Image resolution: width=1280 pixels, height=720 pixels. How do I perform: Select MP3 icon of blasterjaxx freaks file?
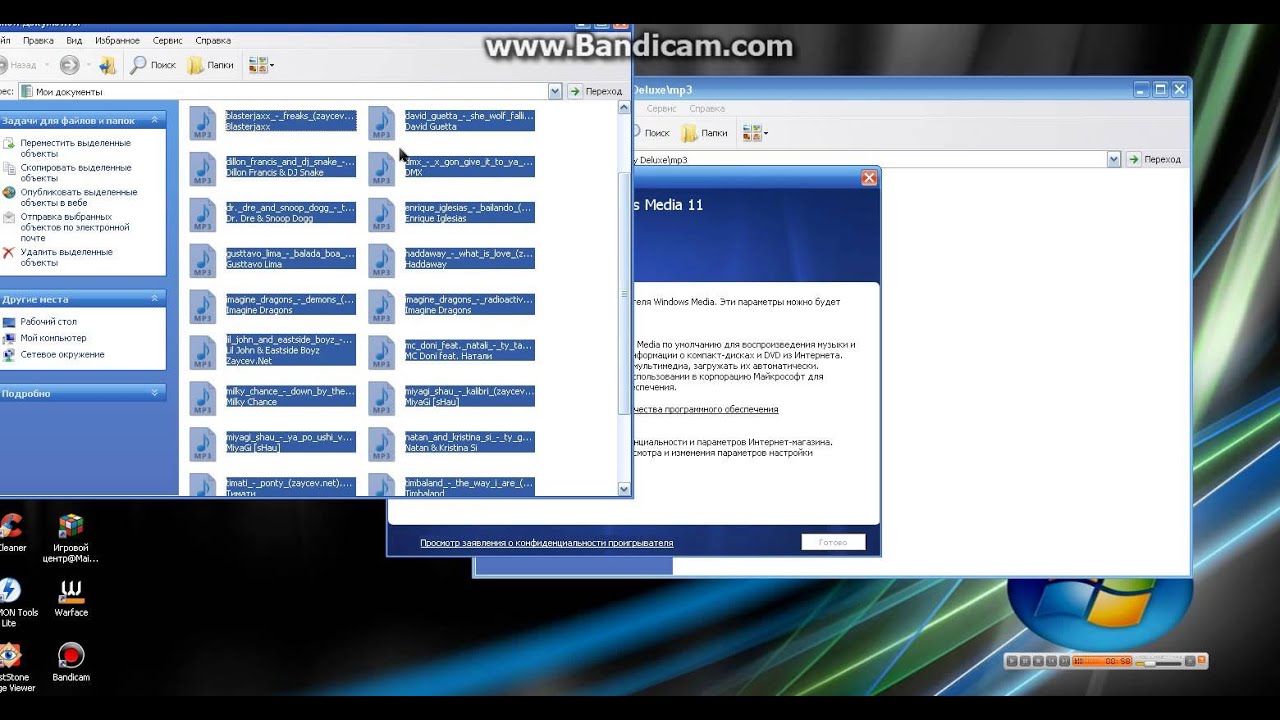[x=203, y=123]
